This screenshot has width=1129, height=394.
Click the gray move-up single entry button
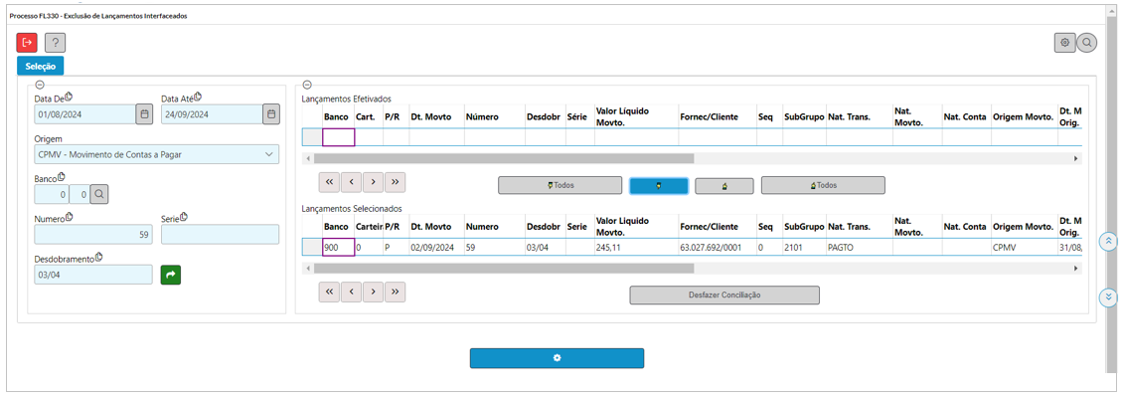click(724, 185)
